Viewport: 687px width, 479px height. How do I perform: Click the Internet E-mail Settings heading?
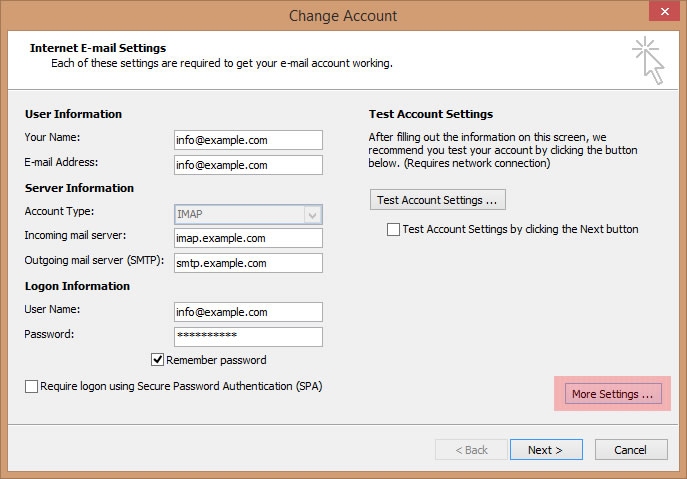(x=98, y=48)
